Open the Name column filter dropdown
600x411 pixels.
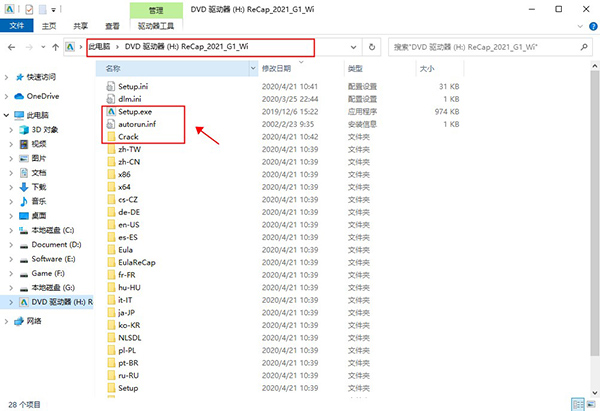pyautogui.click(x=253, y=68)
